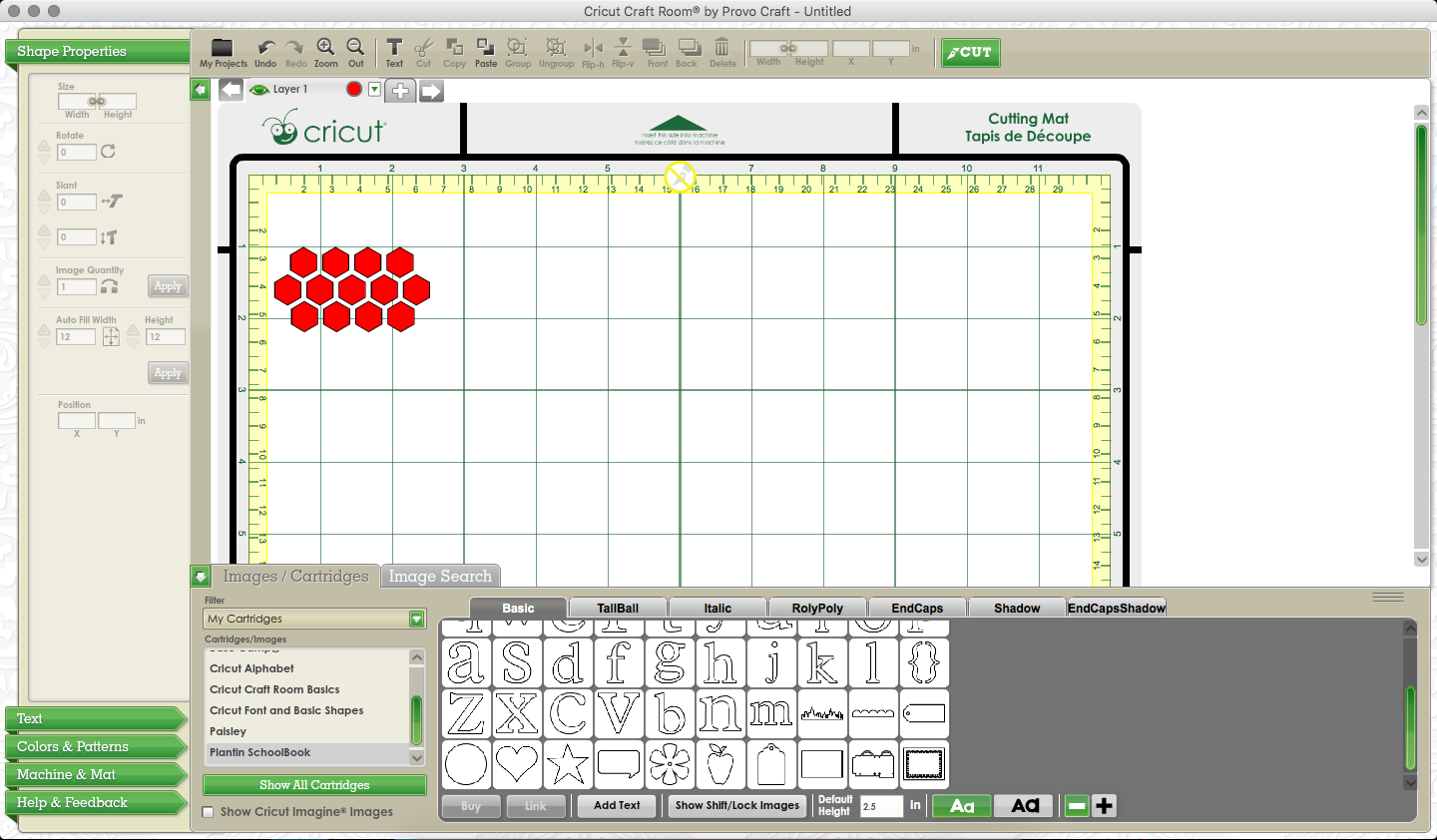
Task: Click the horizontal slant icon
Action: coord(112,201)
